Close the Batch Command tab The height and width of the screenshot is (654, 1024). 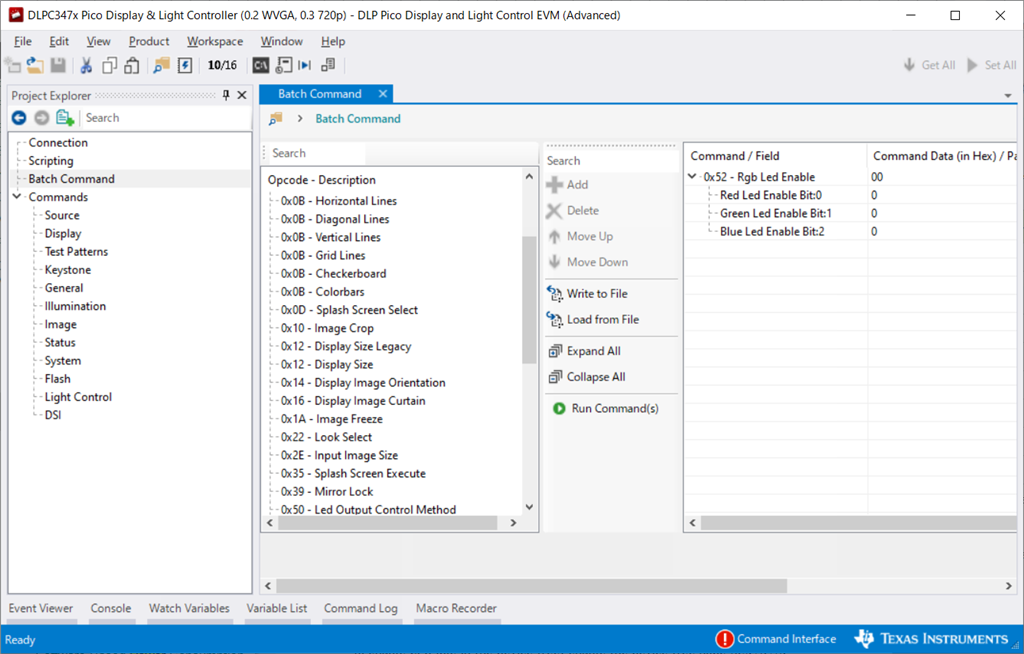pyautogui.click(x=383, y=94)
